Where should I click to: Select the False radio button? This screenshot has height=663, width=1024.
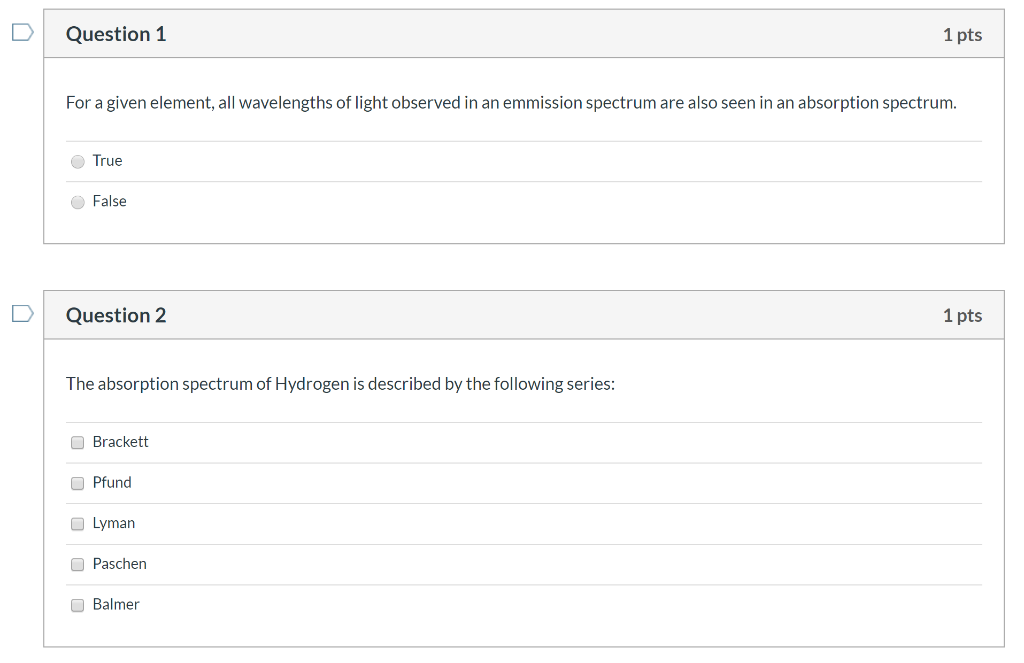click(x=77, y=202)
